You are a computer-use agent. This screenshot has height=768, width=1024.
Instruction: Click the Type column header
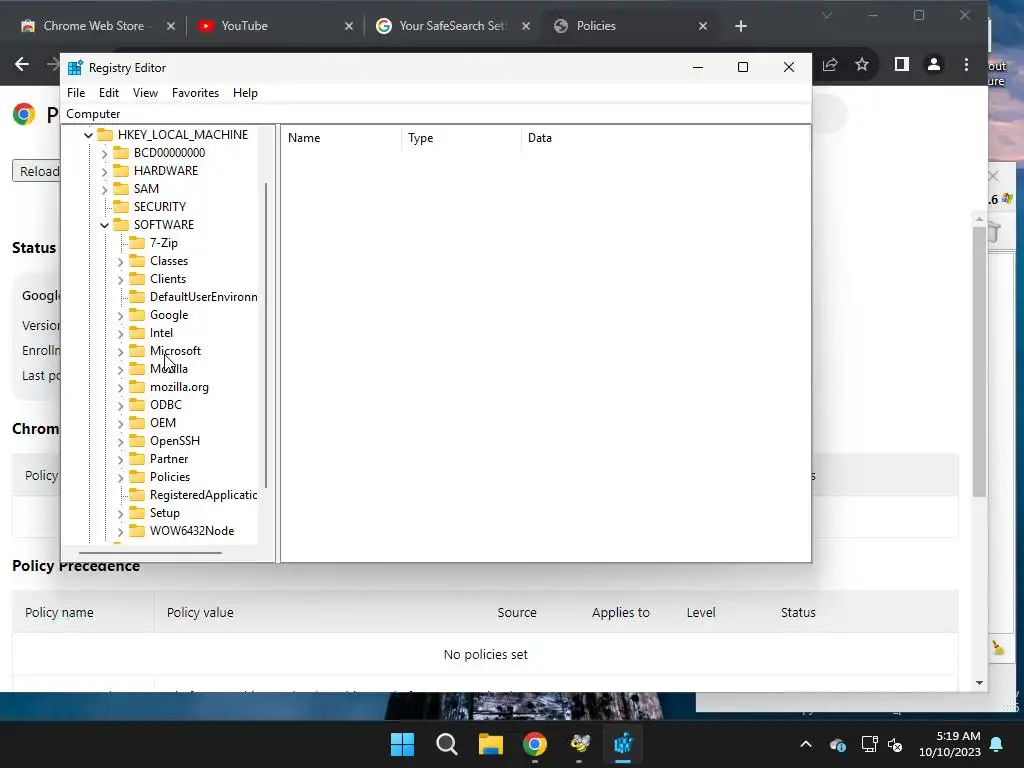[461, 138]
